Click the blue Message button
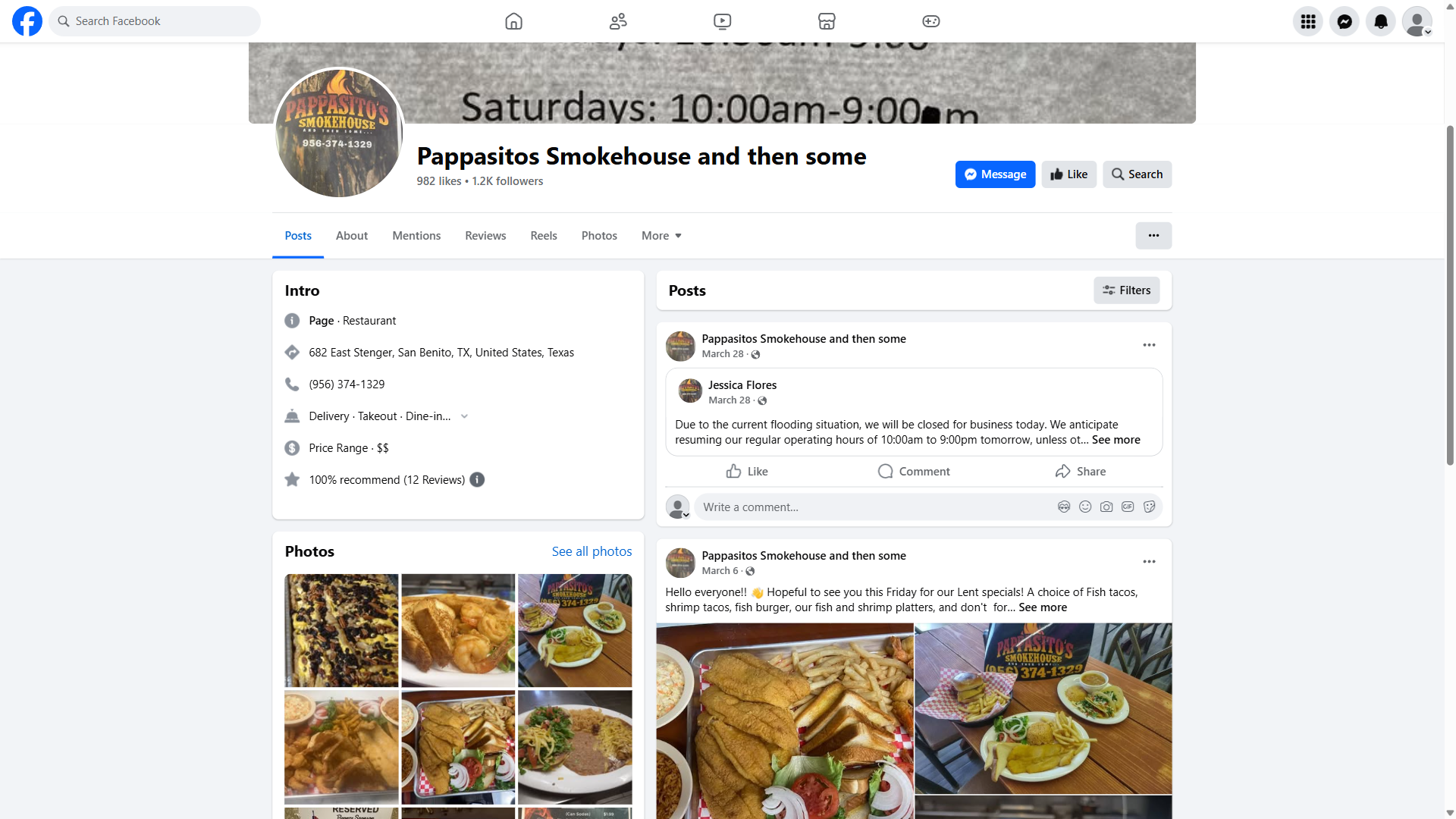Viewport: 1456px width, 819px height. (995, 174)
